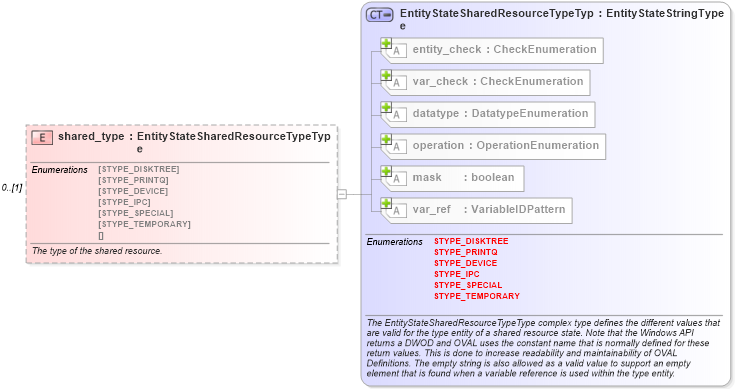The width and height of the screenshot is (735, 389).
Task: Click the E element icon of shared_type
Action: pos(42,137)
